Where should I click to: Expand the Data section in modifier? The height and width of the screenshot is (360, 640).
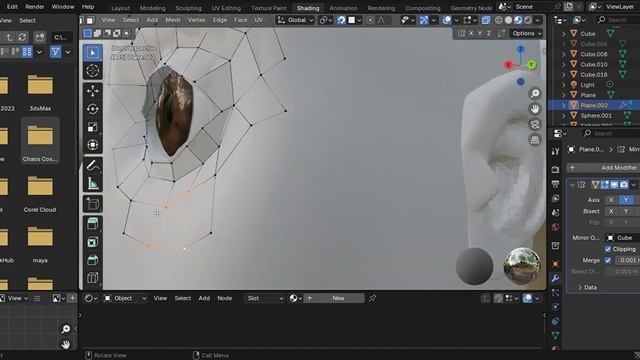point(580,287)
